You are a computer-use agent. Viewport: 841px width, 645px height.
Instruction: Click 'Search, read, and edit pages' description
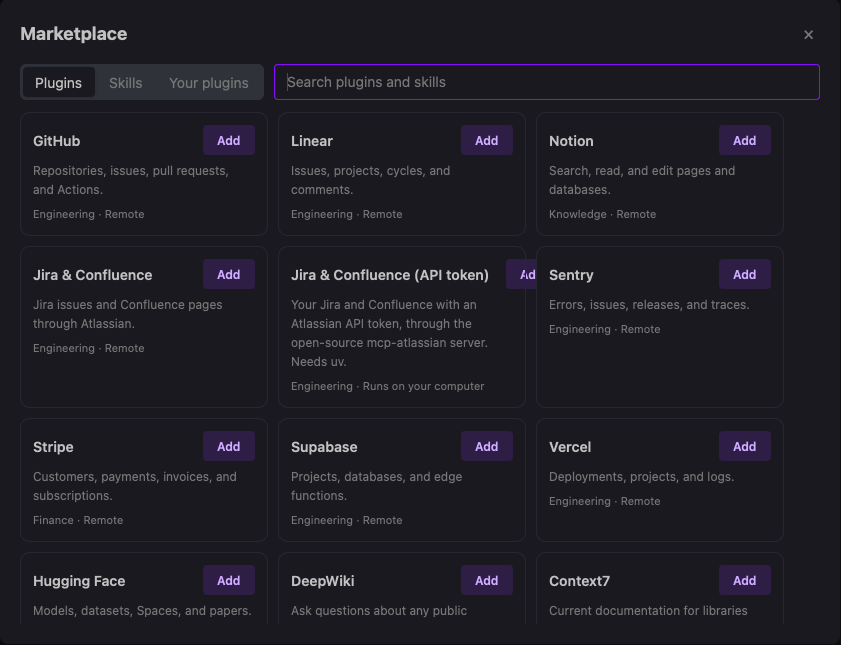(641, 180)
